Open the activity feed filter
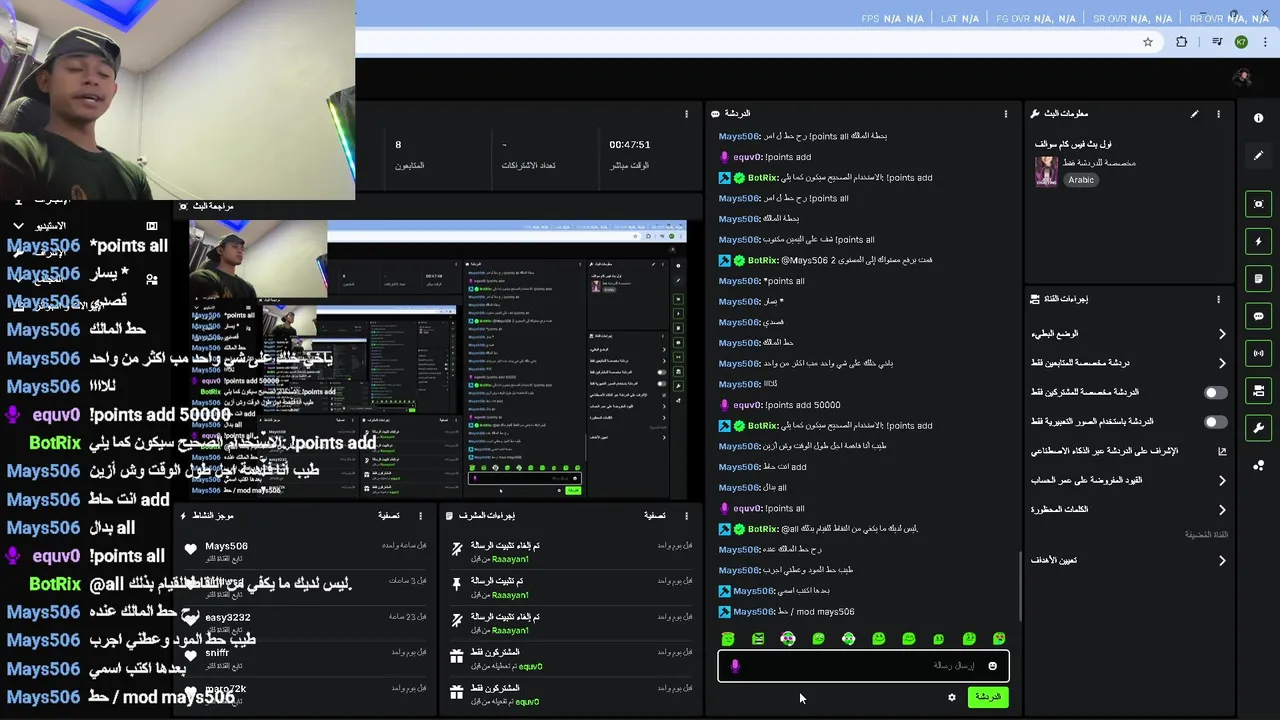The width and height of the screenshot is (1280, 720). pos(389,516)
